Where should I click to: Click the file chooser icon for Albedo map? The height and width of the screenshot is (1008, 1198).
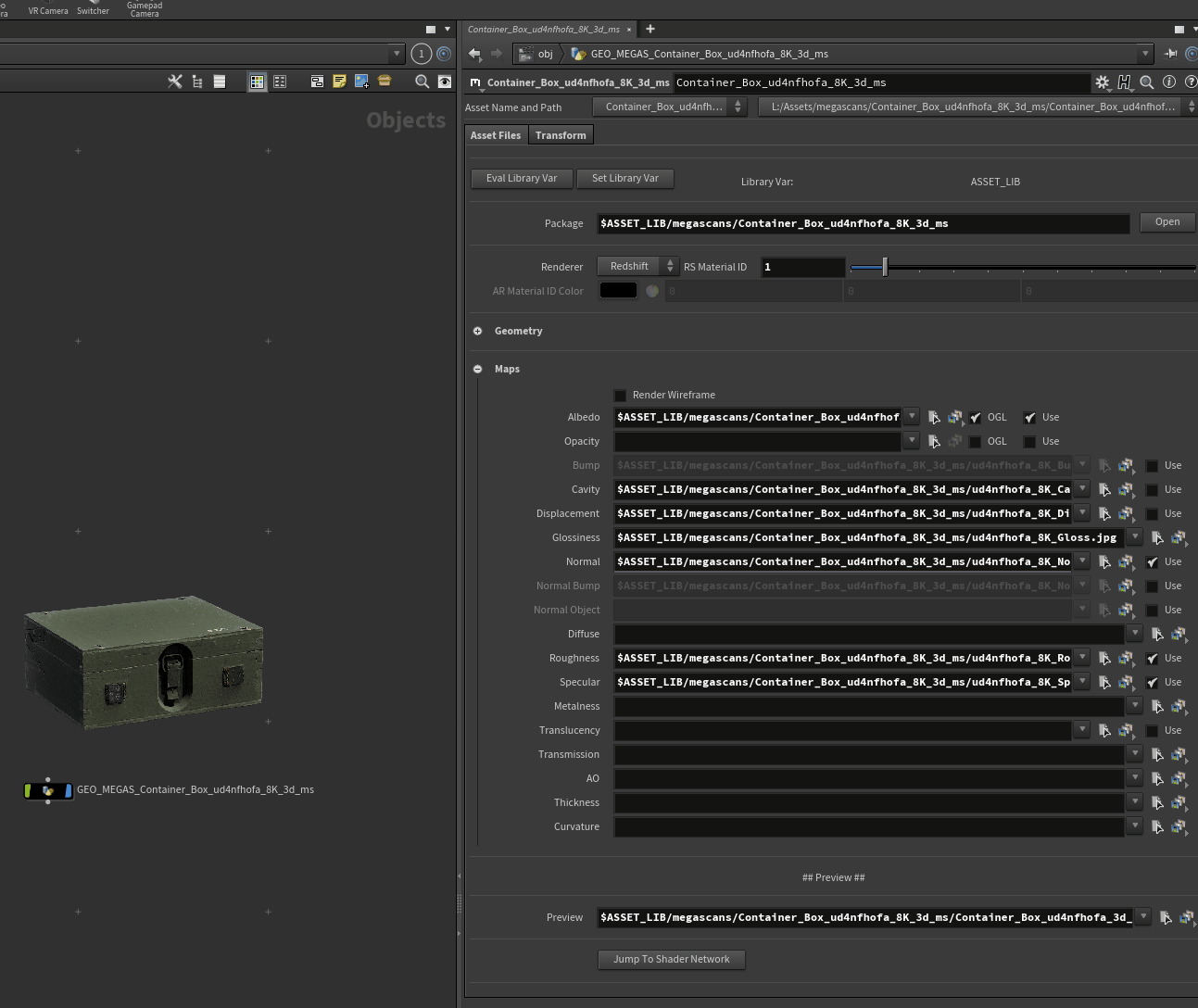934,418
